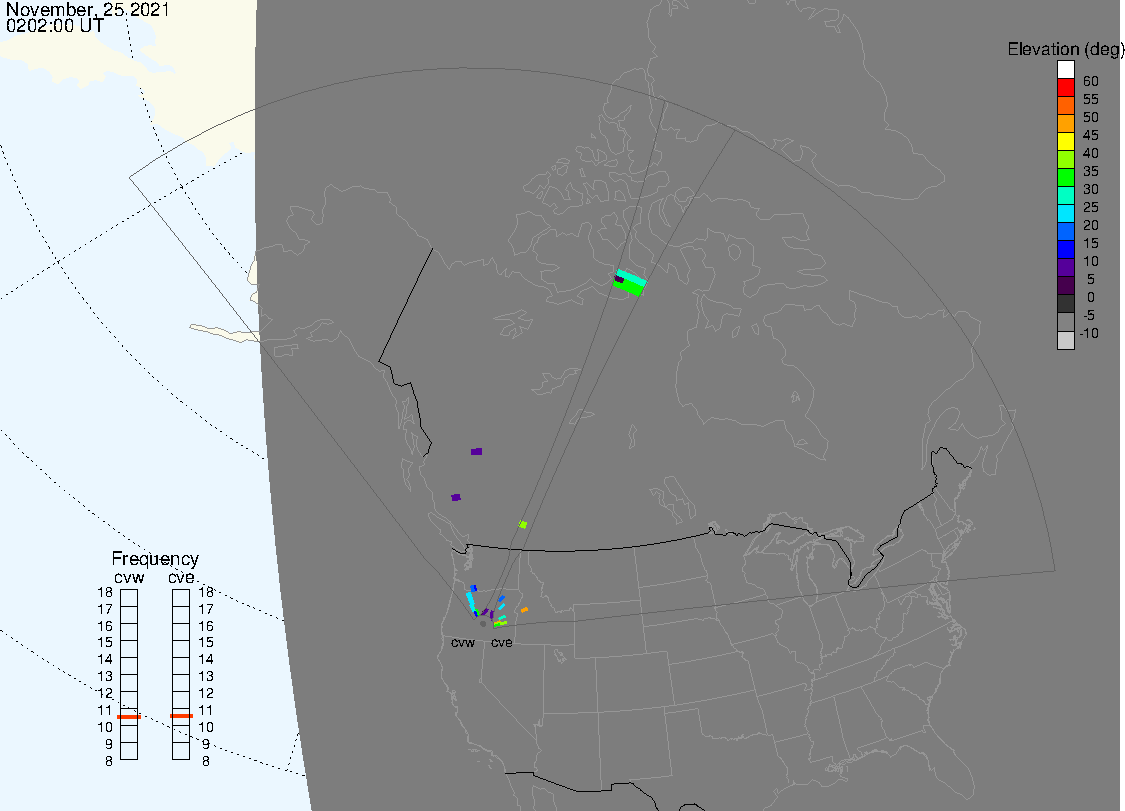Click the '0' elevation legend label

(x=1091, y=297)
